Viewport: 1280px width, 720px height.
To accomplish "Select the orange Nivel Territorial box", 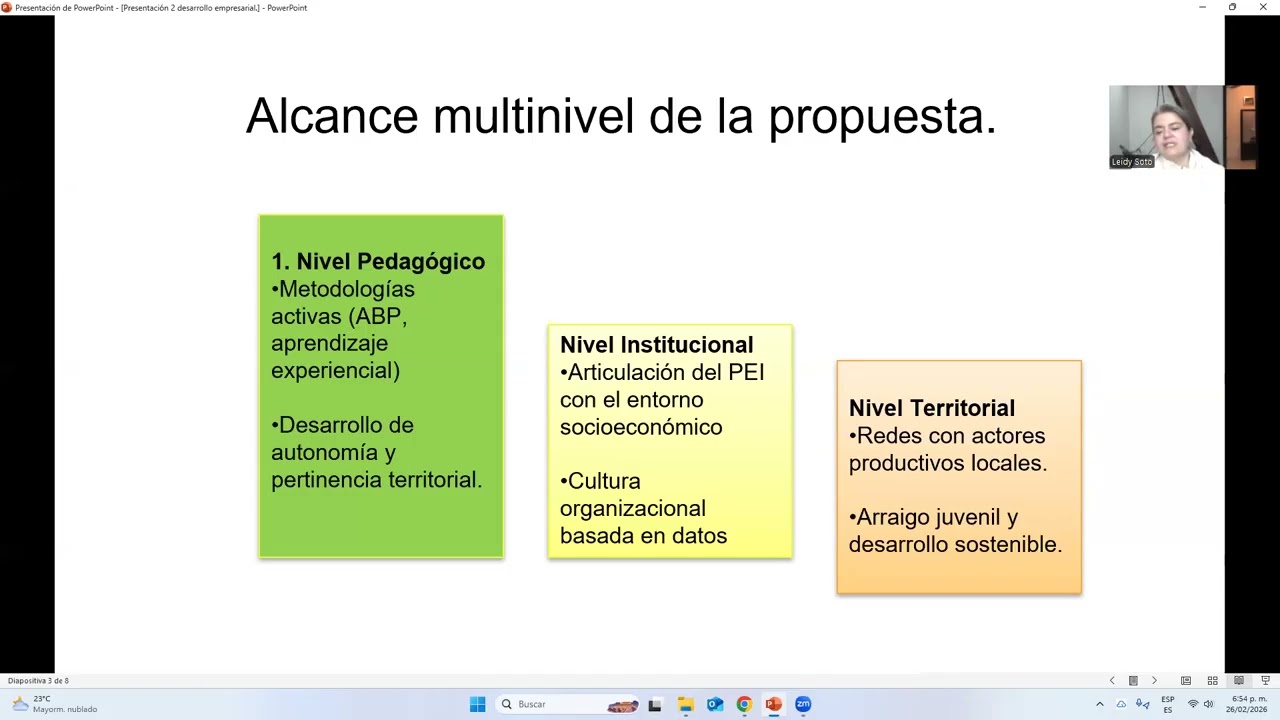I will tap(959, 478).
